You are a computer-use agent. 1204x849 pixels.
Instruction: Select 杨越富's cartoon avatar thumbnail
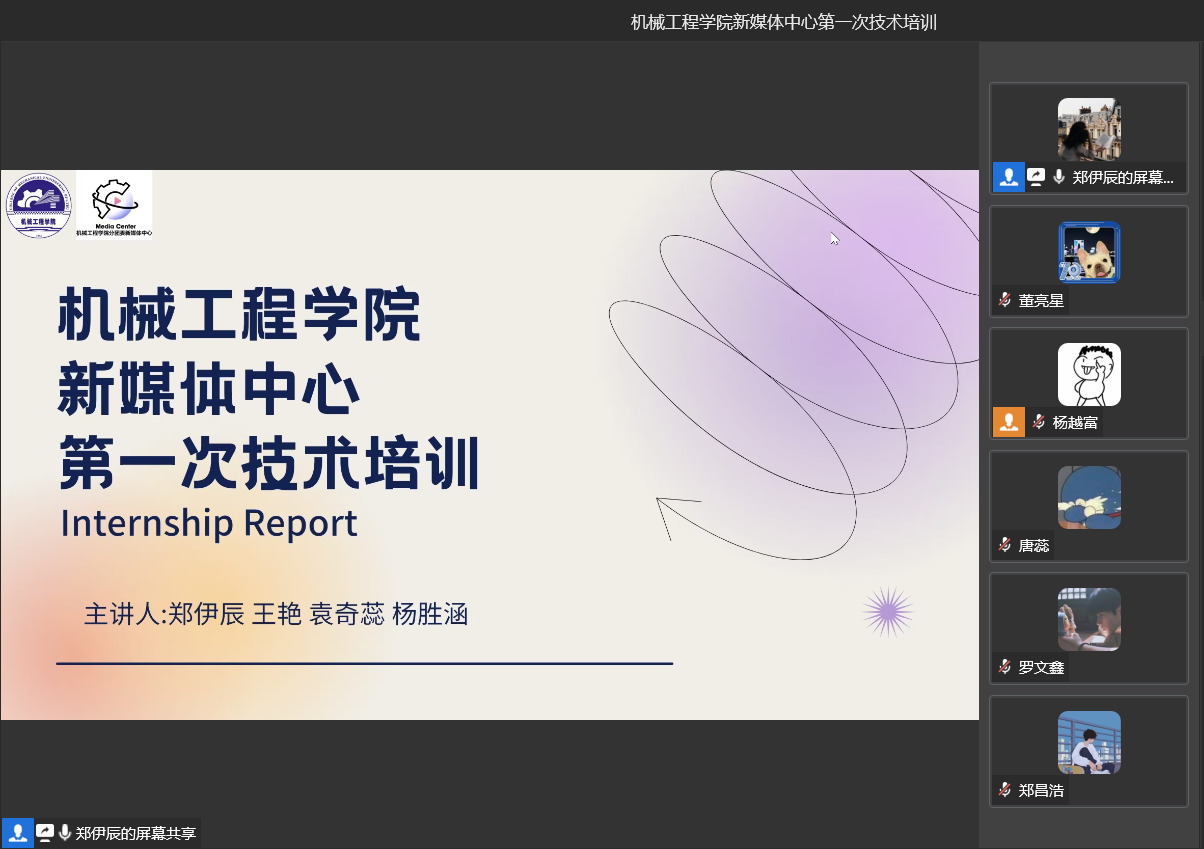(1089, 374)
